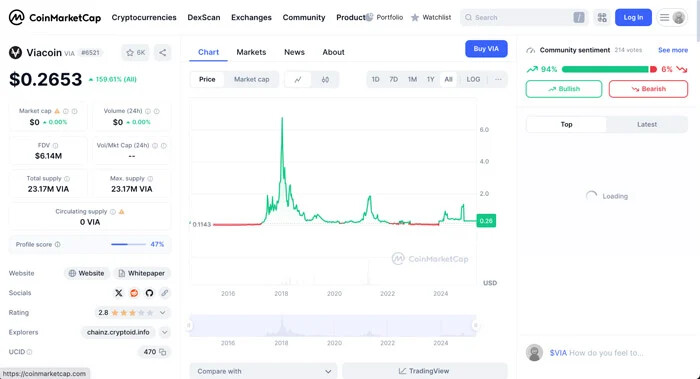Viewport: 700px width, 379px height.
Task: Click the Log In button
Action: pos(633,17)
